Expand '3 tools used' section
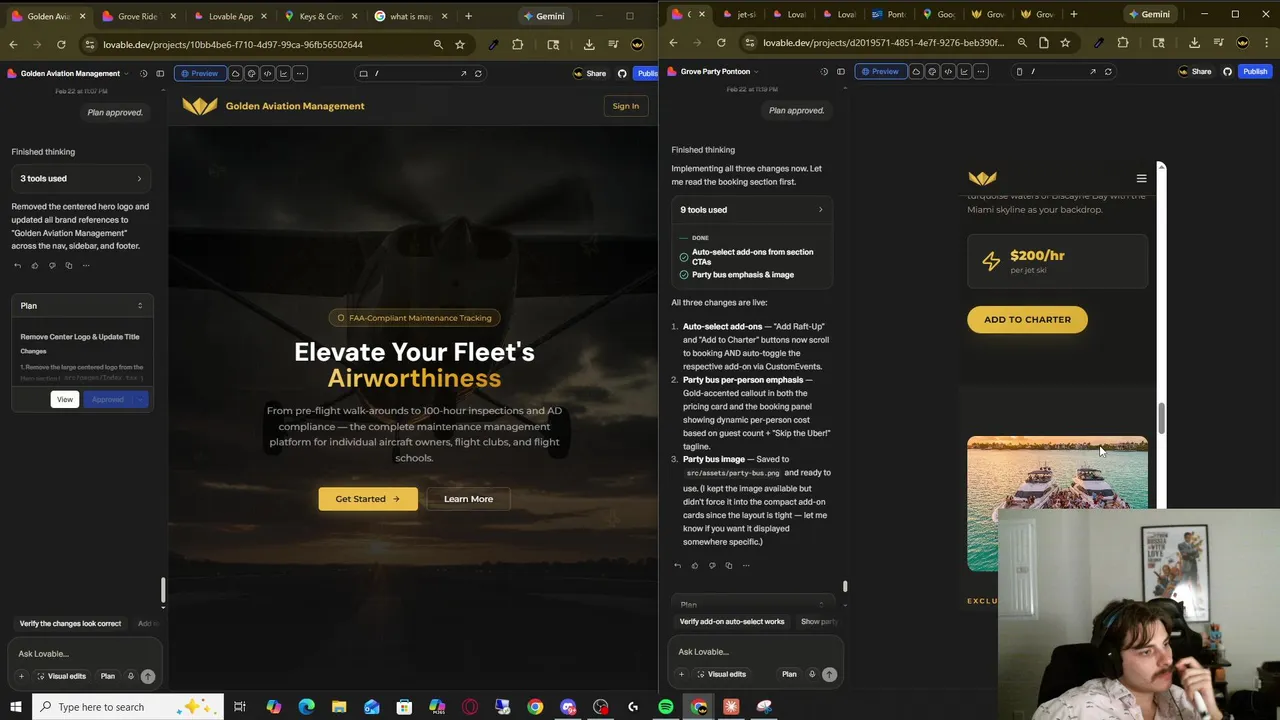The height and width of the screenshot is (720, 1280). coord(82,178)
